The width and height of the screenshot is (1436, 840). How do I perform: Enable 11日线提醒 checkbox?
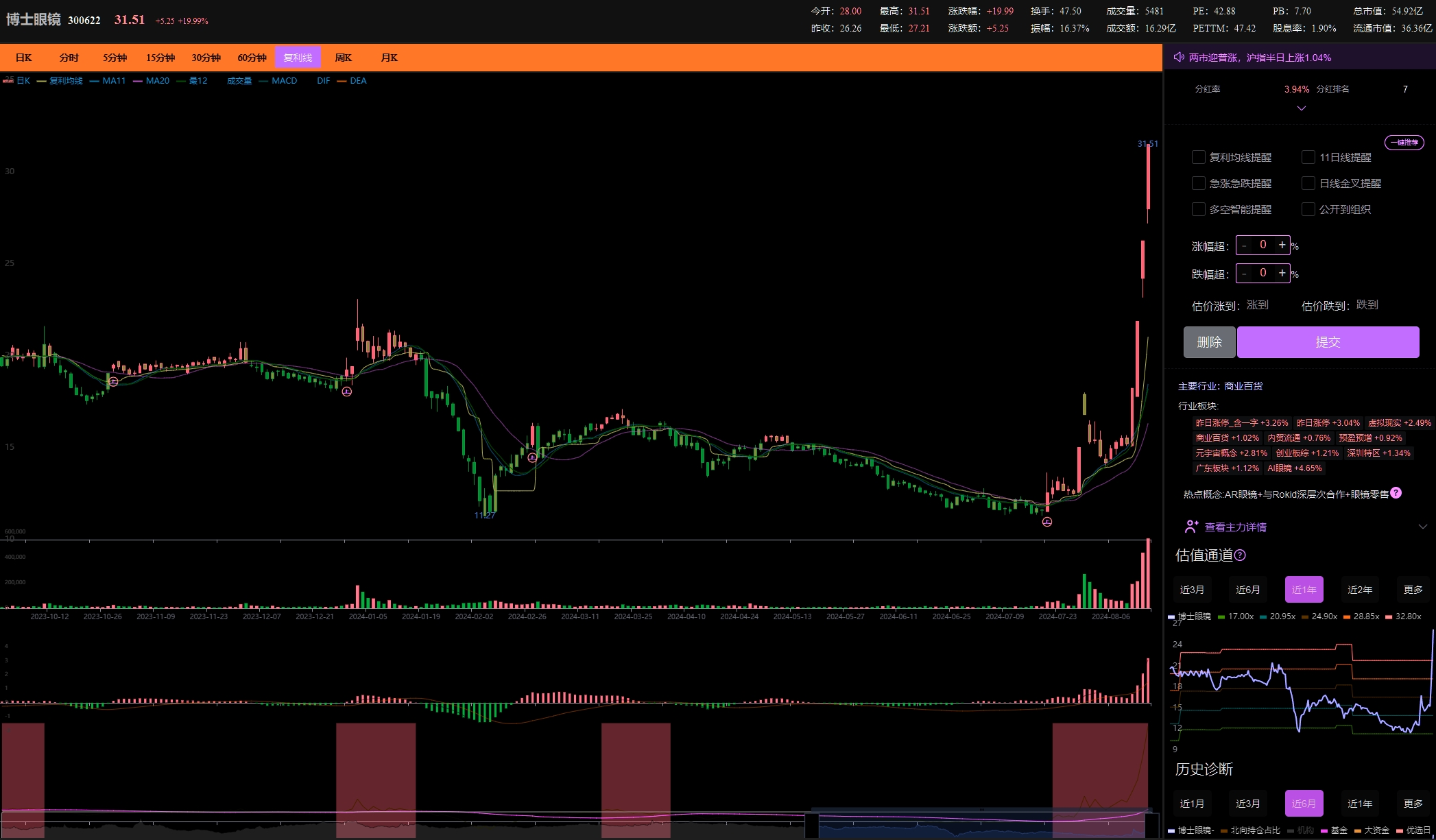click(x=1308, y=157)
